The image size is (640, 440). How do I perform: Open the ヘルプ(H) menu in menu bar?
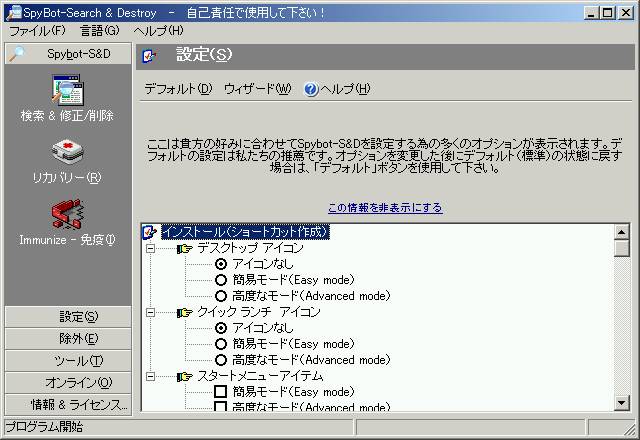click(158, 31)
